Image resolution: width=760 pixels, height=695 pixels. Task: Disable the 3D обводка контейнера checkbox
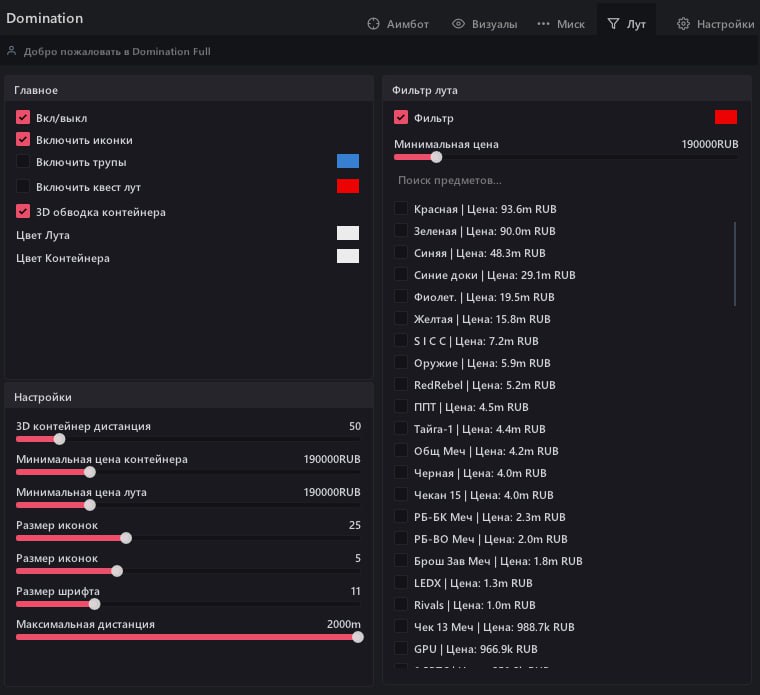point(24,212)
